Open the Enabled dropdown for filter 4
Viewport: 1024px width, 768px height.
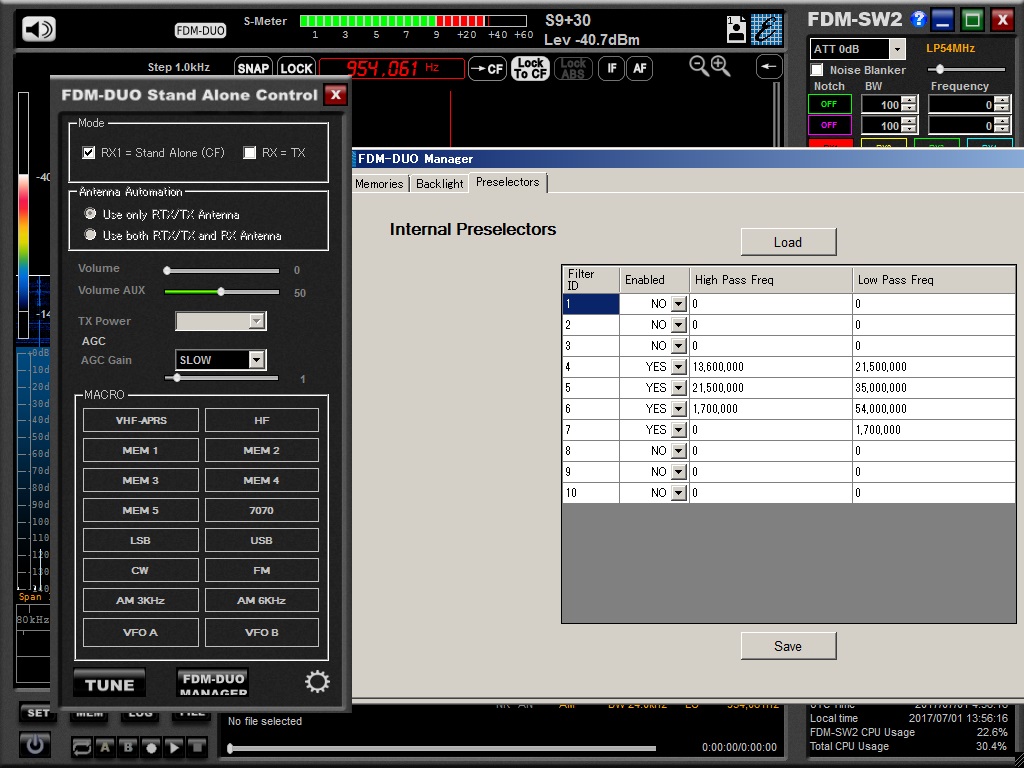pyautogui.click(x=679, y=367)
